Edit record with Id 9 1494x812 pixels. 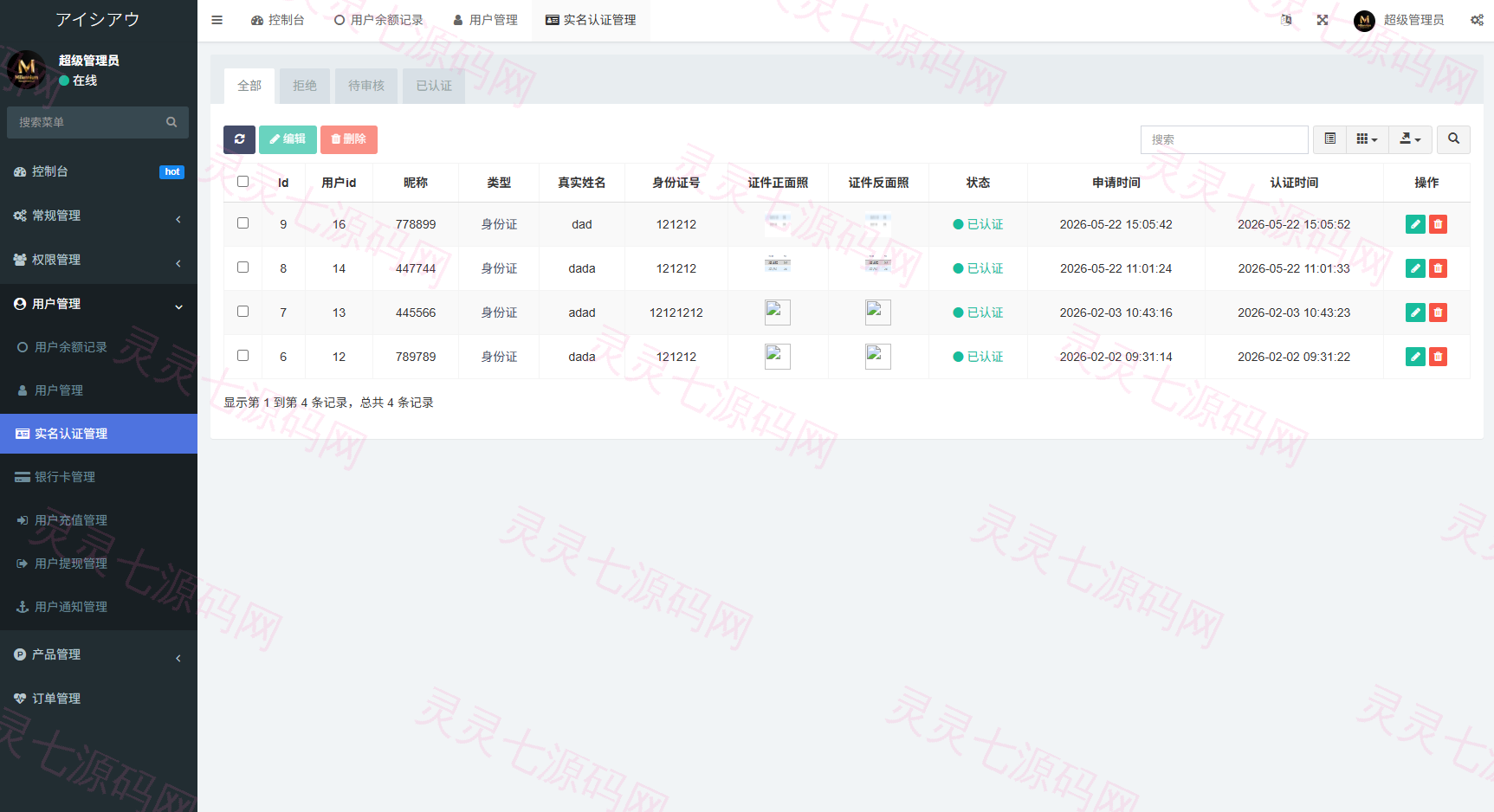pos(1415,224)
